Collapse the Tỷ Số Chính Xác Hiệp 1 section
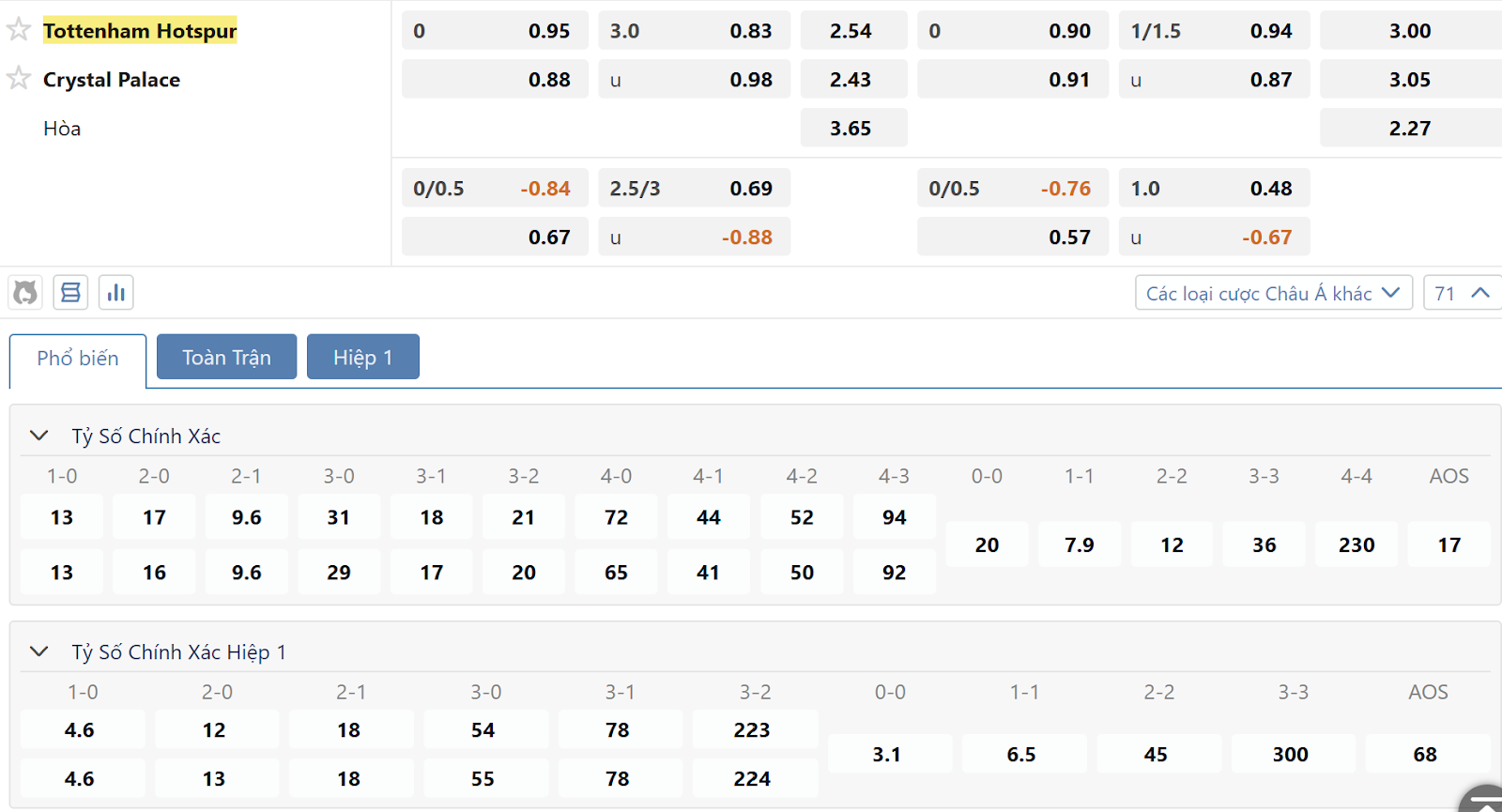 39,651
